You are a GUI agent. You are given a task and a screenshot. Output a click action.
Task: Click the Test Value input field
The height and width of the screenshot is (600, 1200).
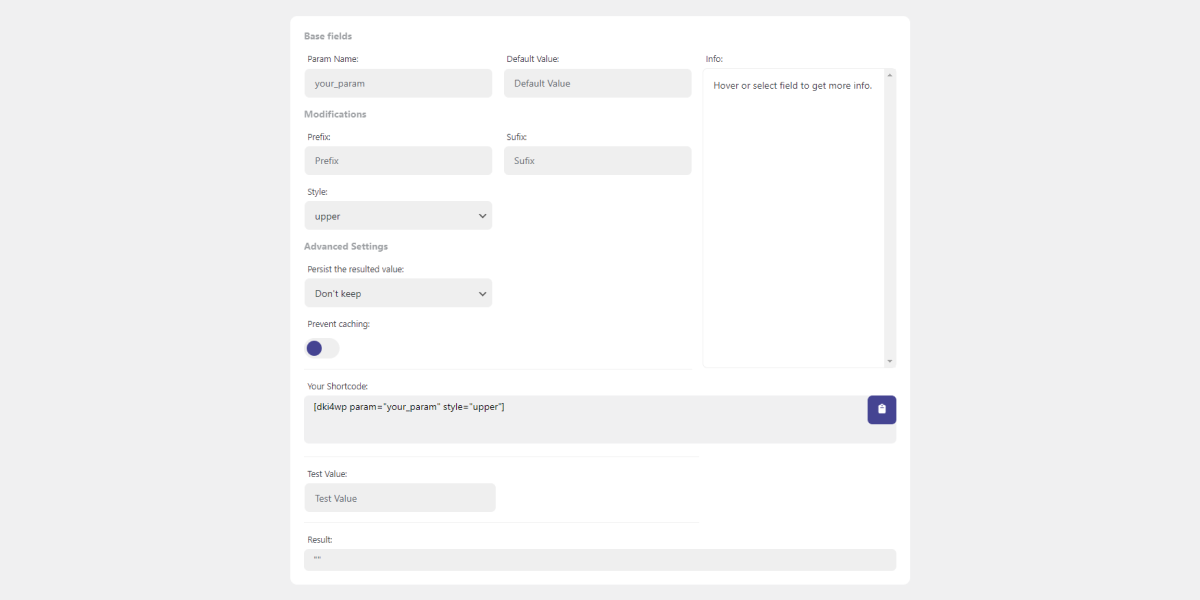tap(400, 497)
